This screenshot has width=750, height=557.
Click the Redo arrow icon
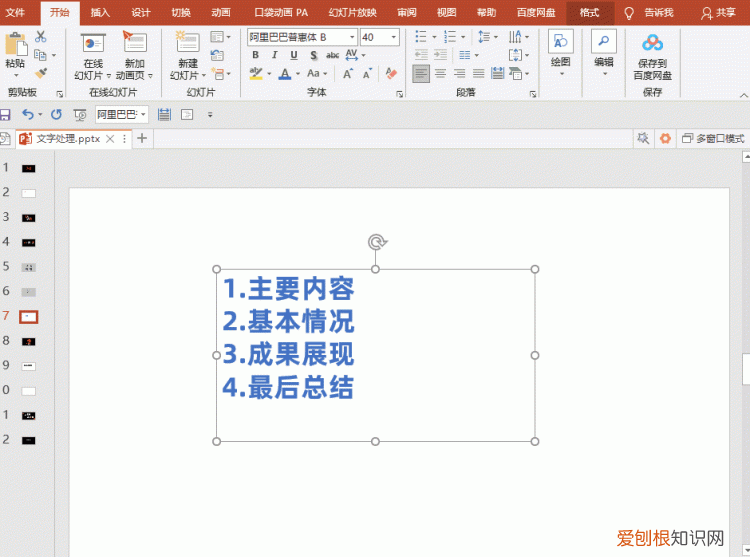click(56, 114)
